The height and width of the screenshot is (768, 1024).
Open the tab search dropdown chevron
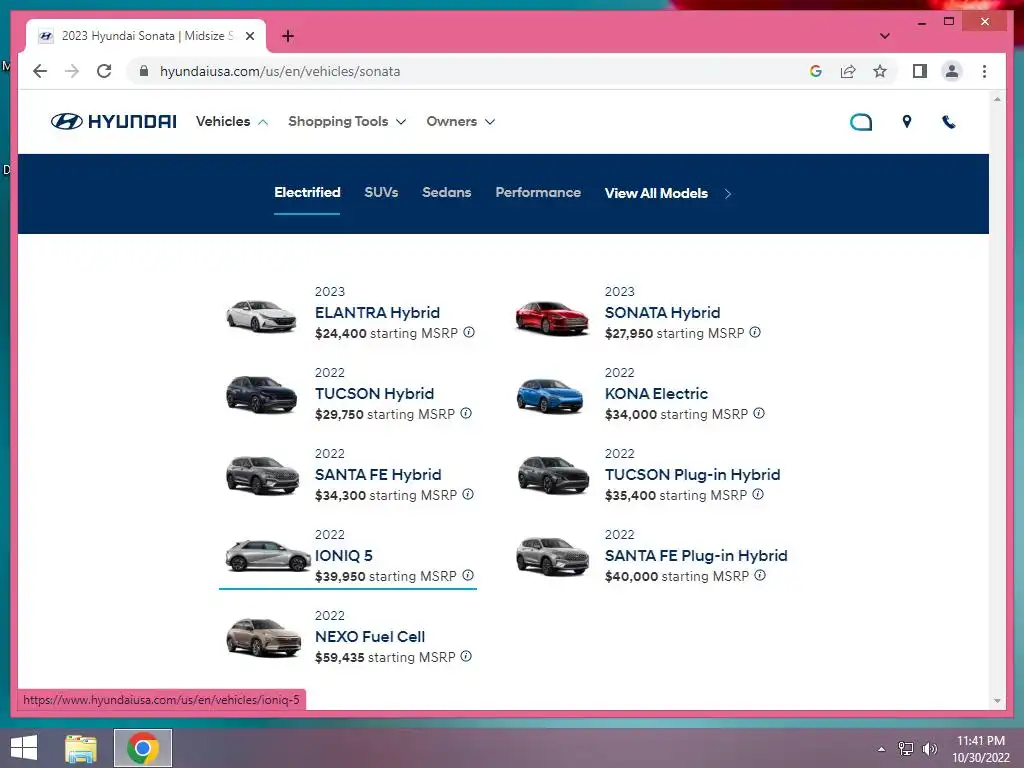(x=884, y=36)
